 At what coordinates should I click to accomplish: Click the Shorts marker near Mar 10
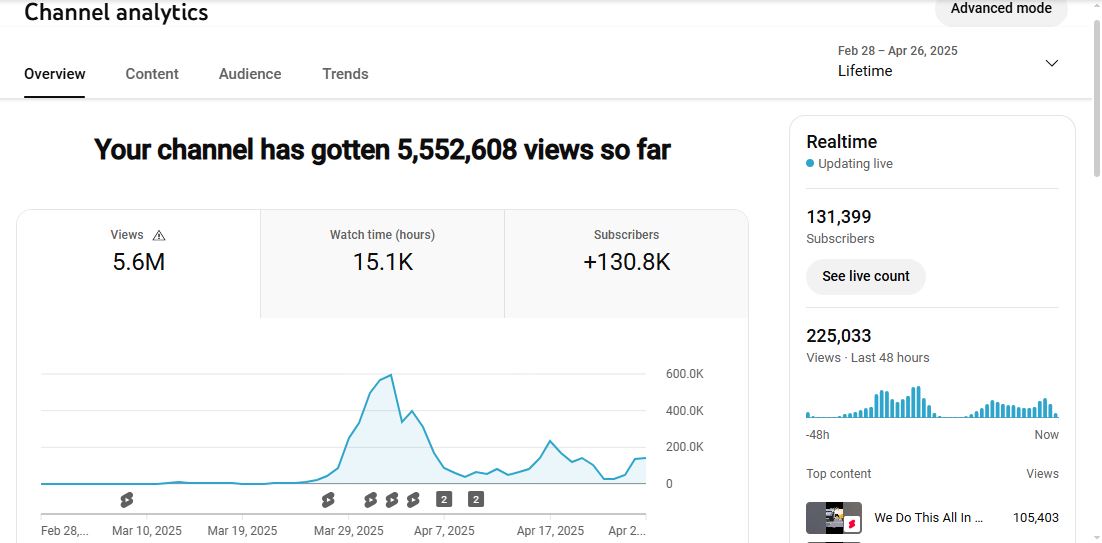pyautogui.click(x=126, y=499)
